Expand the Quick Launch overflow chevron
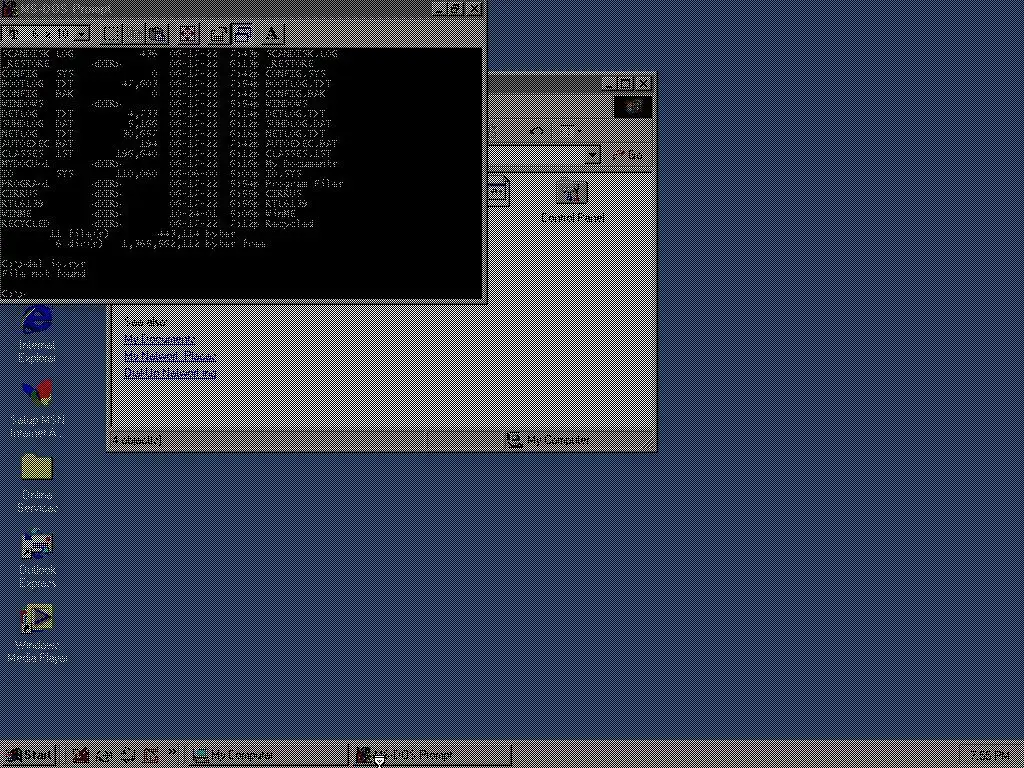 [x=172, y=752]
